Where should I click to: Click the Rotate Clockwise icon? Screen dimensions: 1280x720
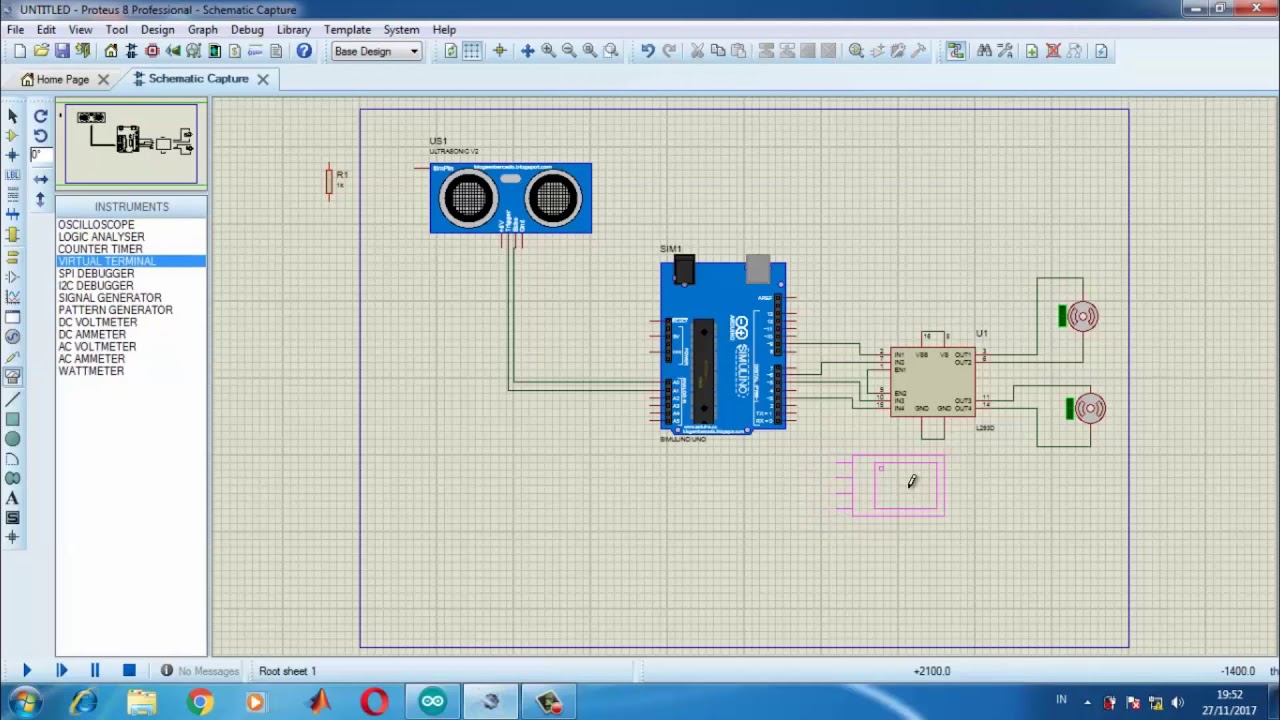tap(41, 116)
